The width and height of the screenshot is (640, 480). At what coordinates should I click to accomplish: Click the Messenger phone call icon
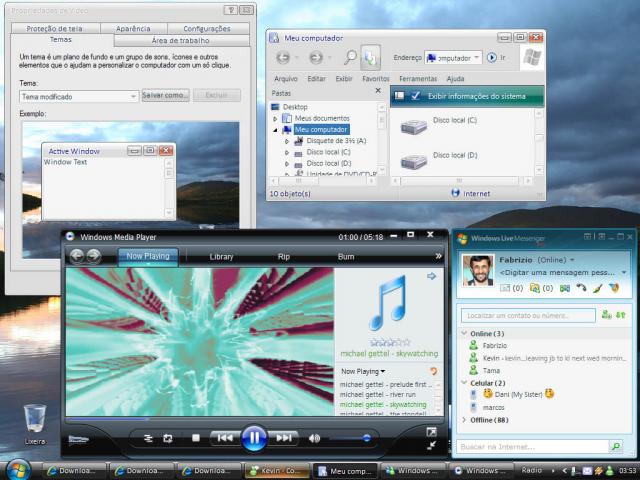[x=581, y=288]
